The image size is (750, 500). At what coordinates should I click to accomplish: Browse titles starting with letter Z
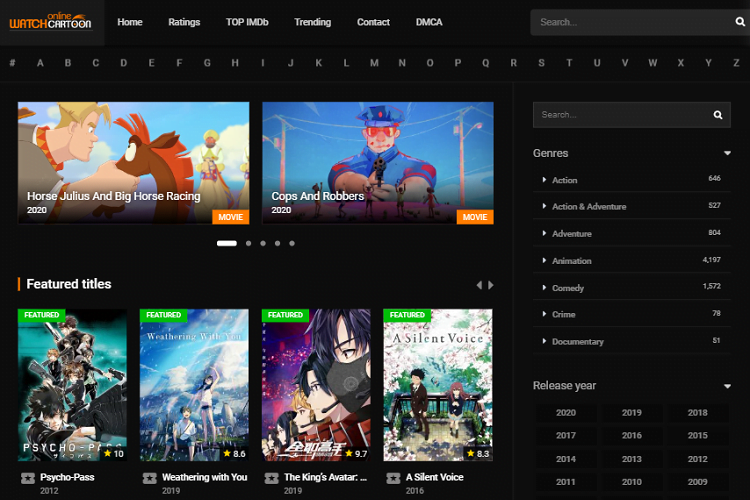pyautogui.click(x=736, y=63)
